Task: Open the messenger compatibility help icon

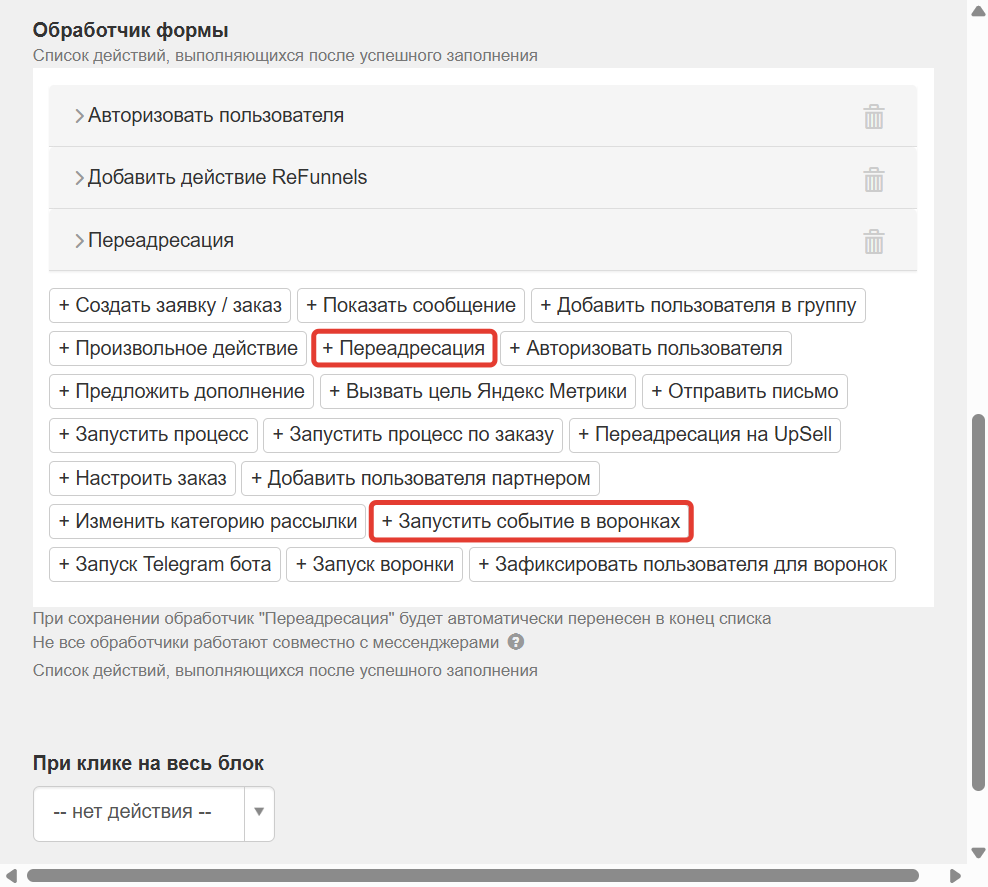Action: click(516, 643)
